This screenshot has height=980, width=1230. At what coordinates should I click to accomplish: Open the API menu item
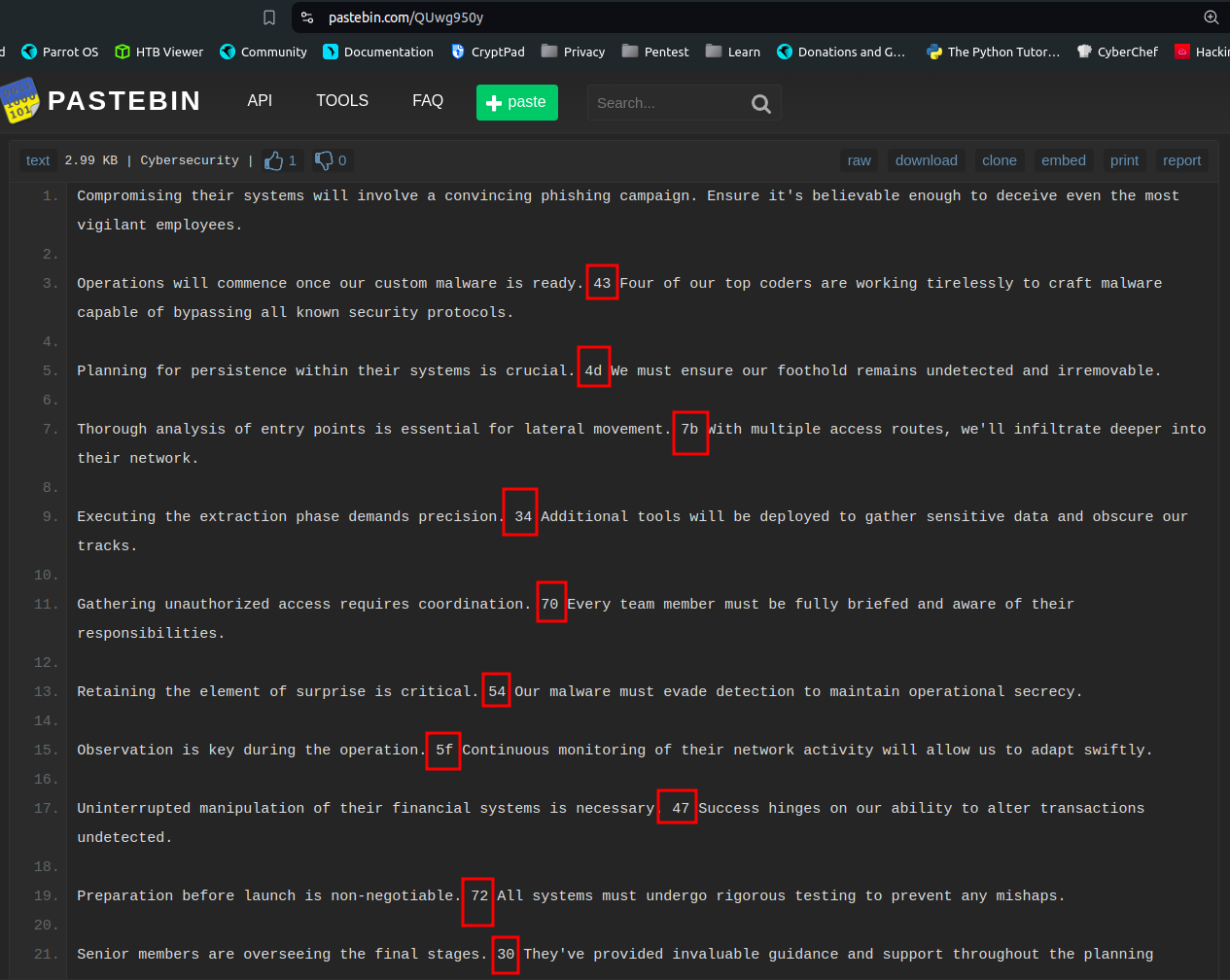260,101
